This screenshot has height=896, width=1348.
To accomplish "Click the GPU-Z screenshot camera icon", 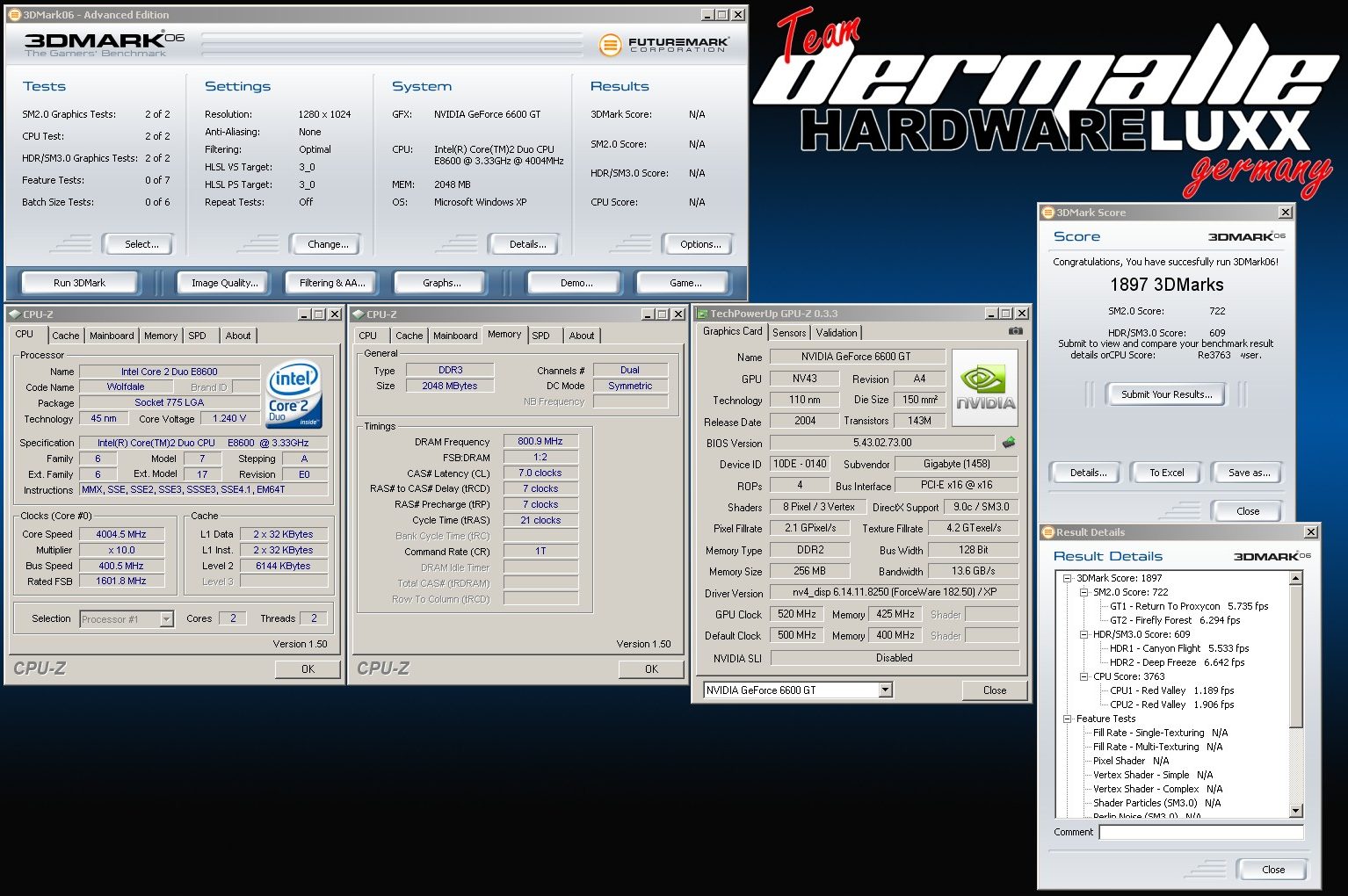I will [1015, 331].
